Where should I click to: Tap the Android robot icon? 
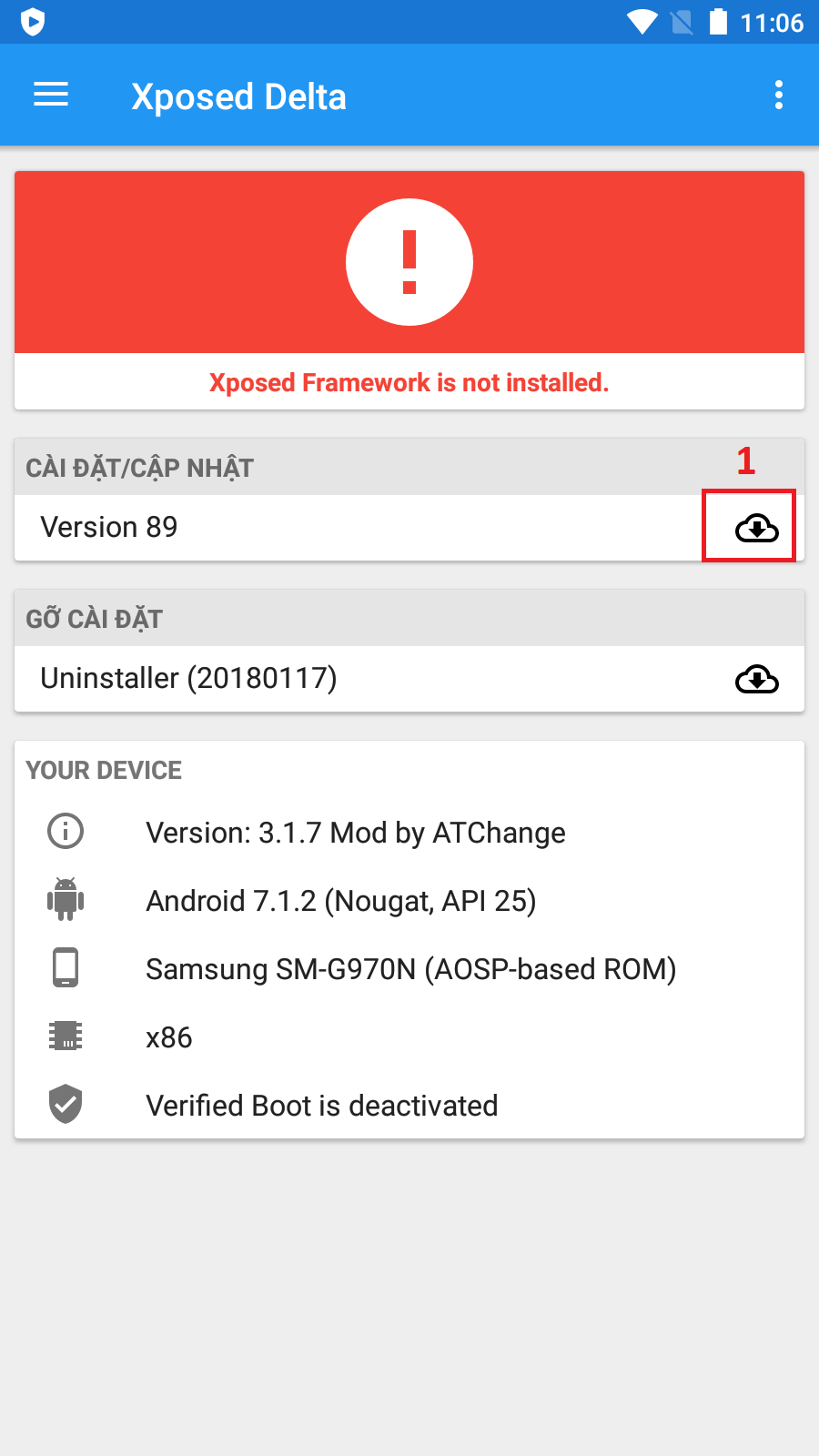pyautogui.click(x=66, y=899)
